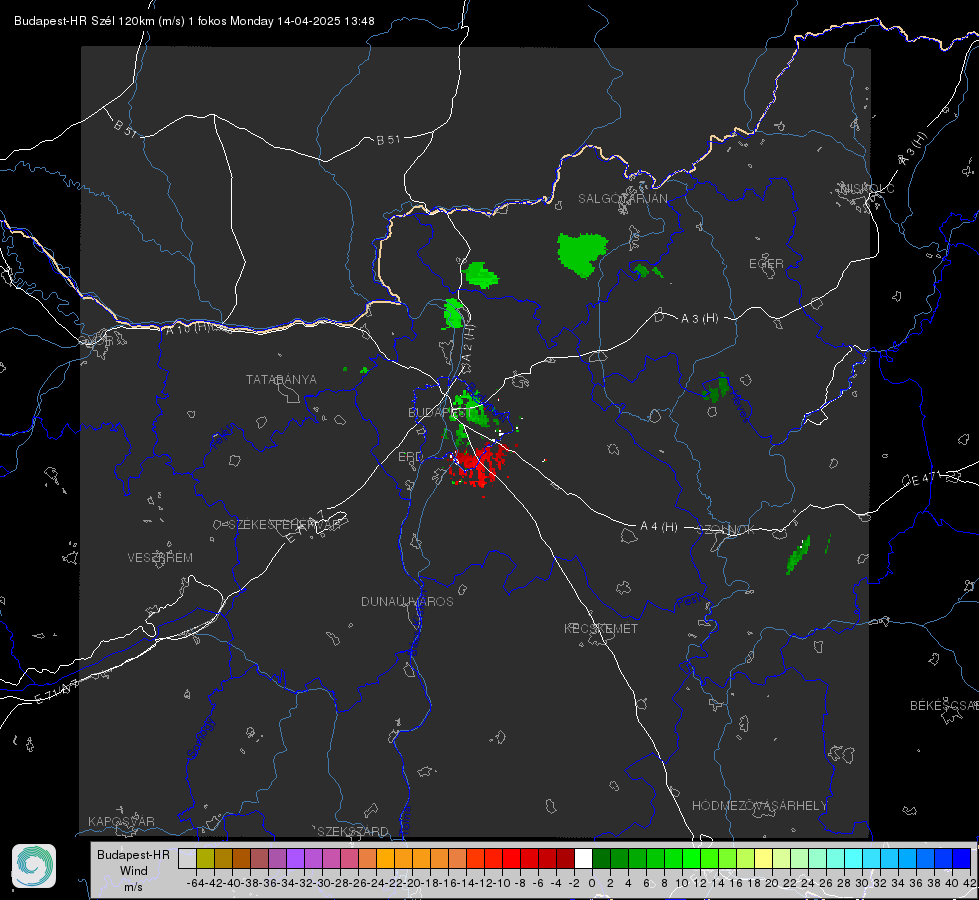
Task: Click the A 4 (H) road label
Action: (x=659, y=527)
